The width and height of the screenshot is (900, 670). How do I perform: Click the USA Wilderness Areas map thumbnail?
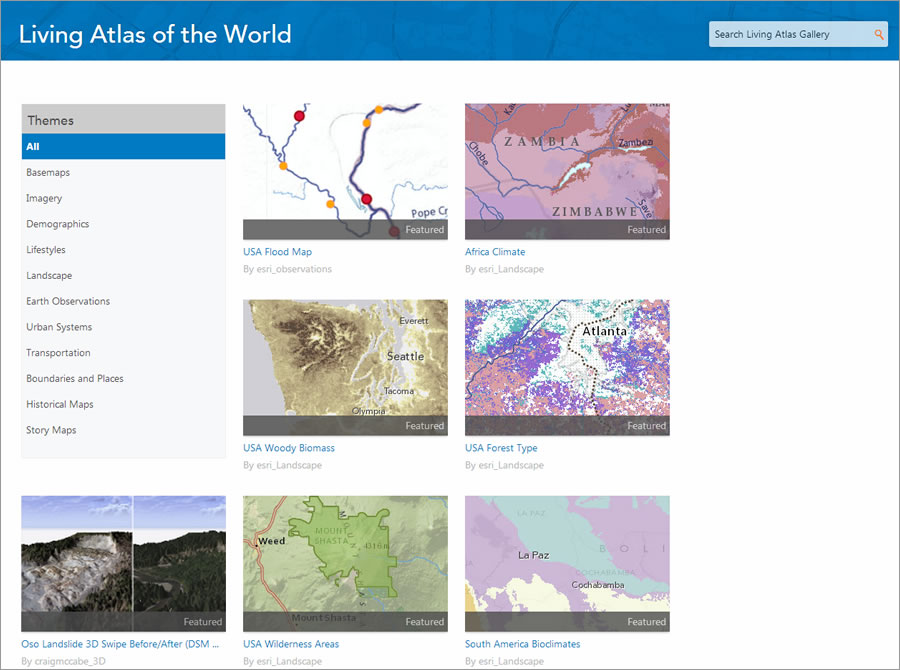(x=345, y=563)
